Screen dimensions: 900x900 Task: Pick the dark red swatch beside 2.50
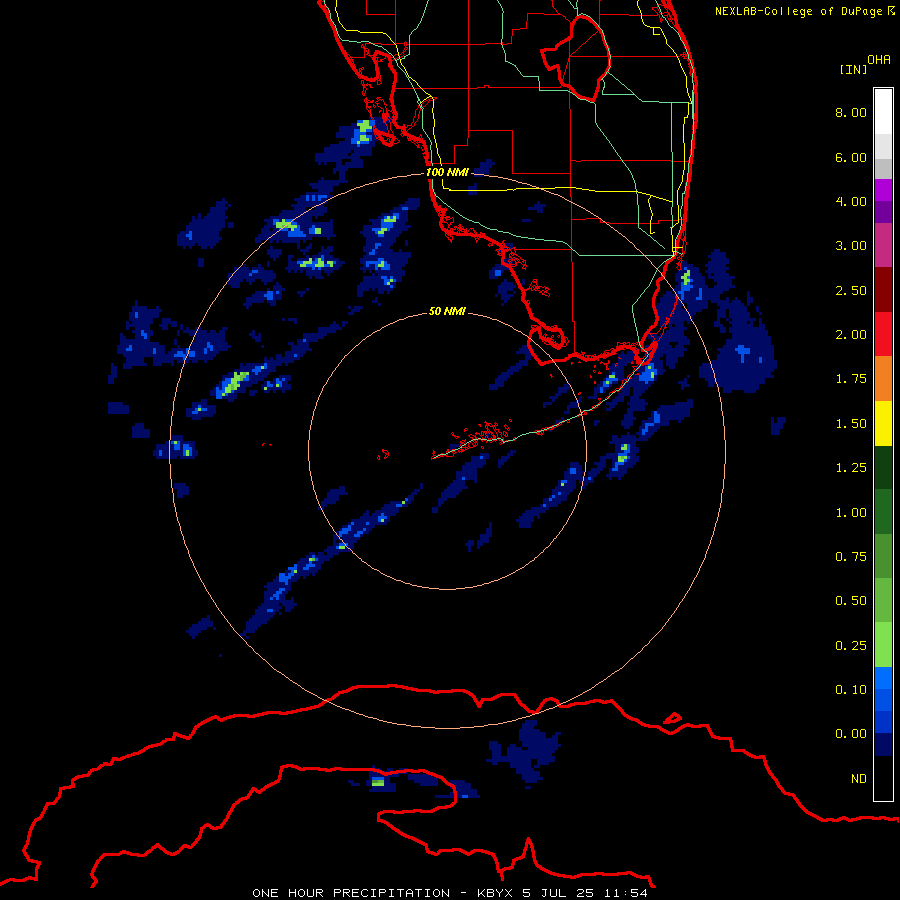click(883, 290)
